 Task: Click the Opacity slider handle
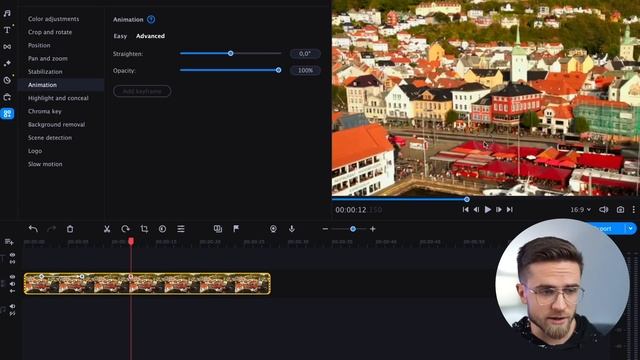click(x=278, y=70)
